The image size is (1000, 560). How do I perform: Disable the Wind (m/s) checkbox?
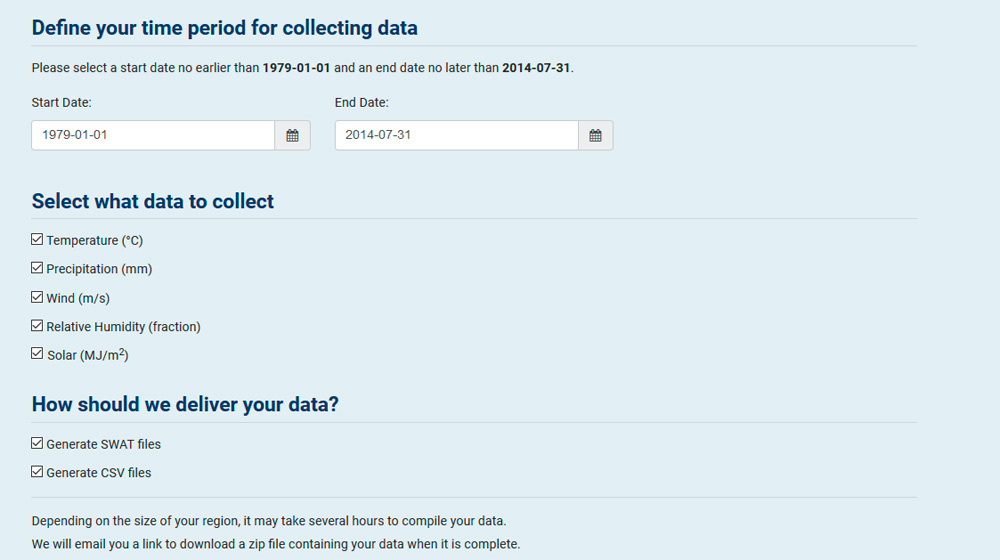[37, 297]
